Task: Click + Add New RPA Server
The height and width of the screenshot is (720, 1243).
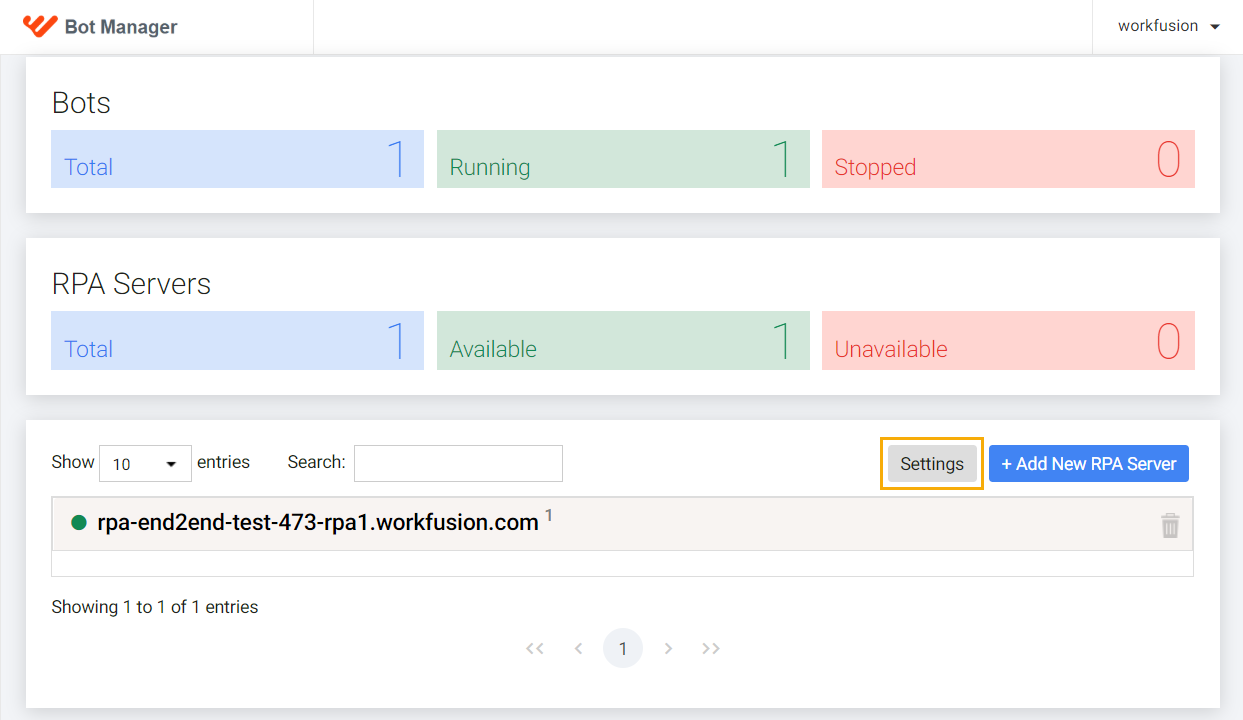Action: tap(1089, 464)
